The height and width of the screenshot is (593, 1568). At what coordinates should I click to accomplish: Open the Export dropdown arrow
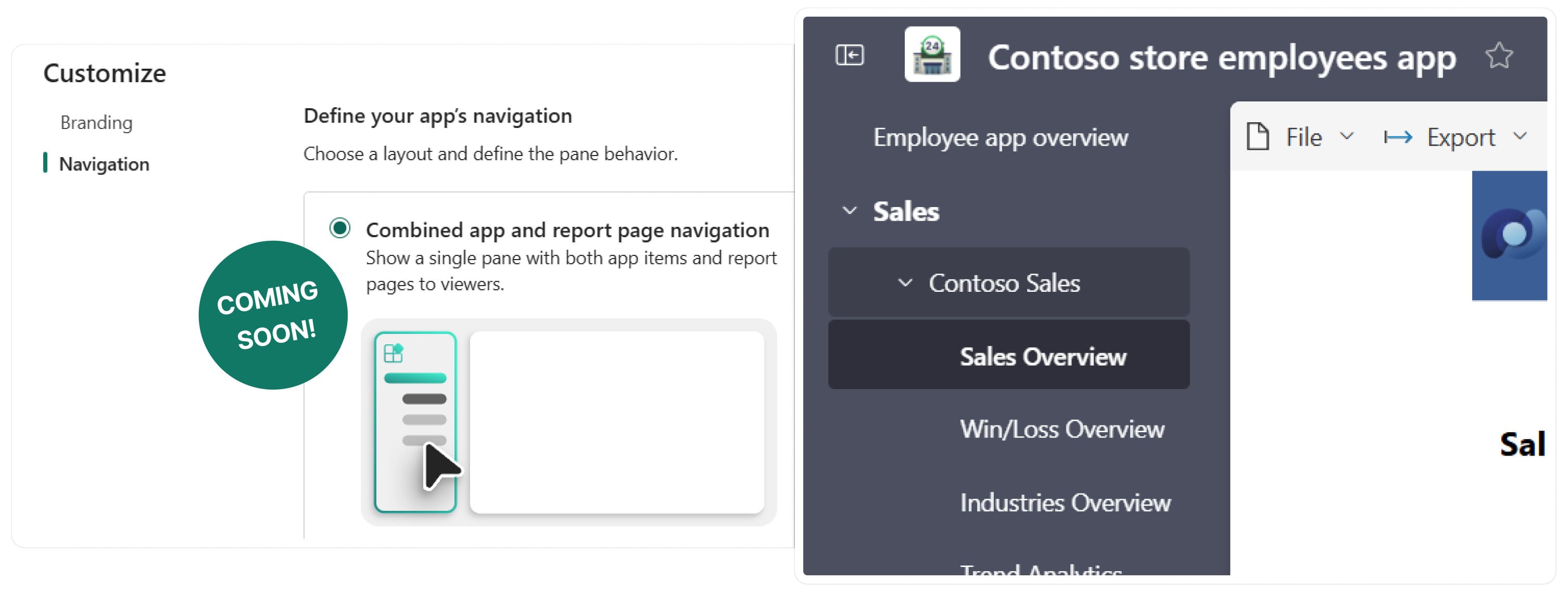pos(1520,136)
